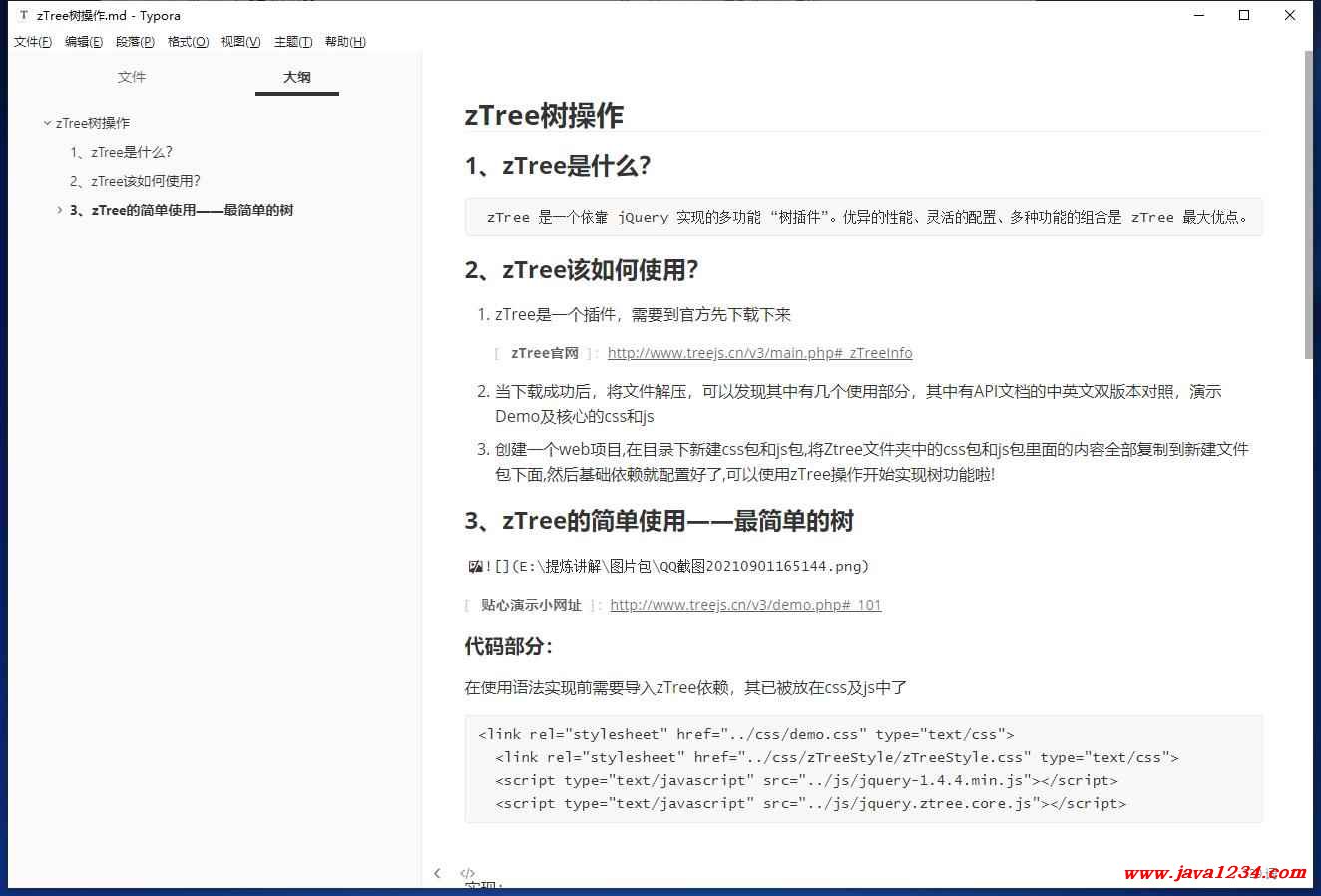
Task: Jump to 2、zTree该如何使用? in outline
Action: click(x=135, y=181)
